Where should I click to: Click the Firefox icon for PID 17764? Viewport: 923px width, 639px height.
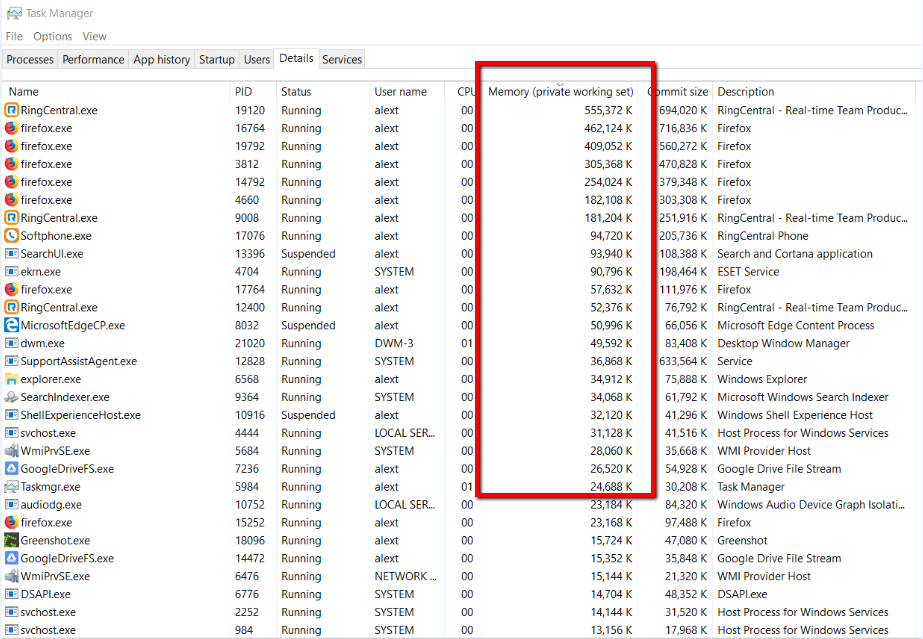pos(11,289)
